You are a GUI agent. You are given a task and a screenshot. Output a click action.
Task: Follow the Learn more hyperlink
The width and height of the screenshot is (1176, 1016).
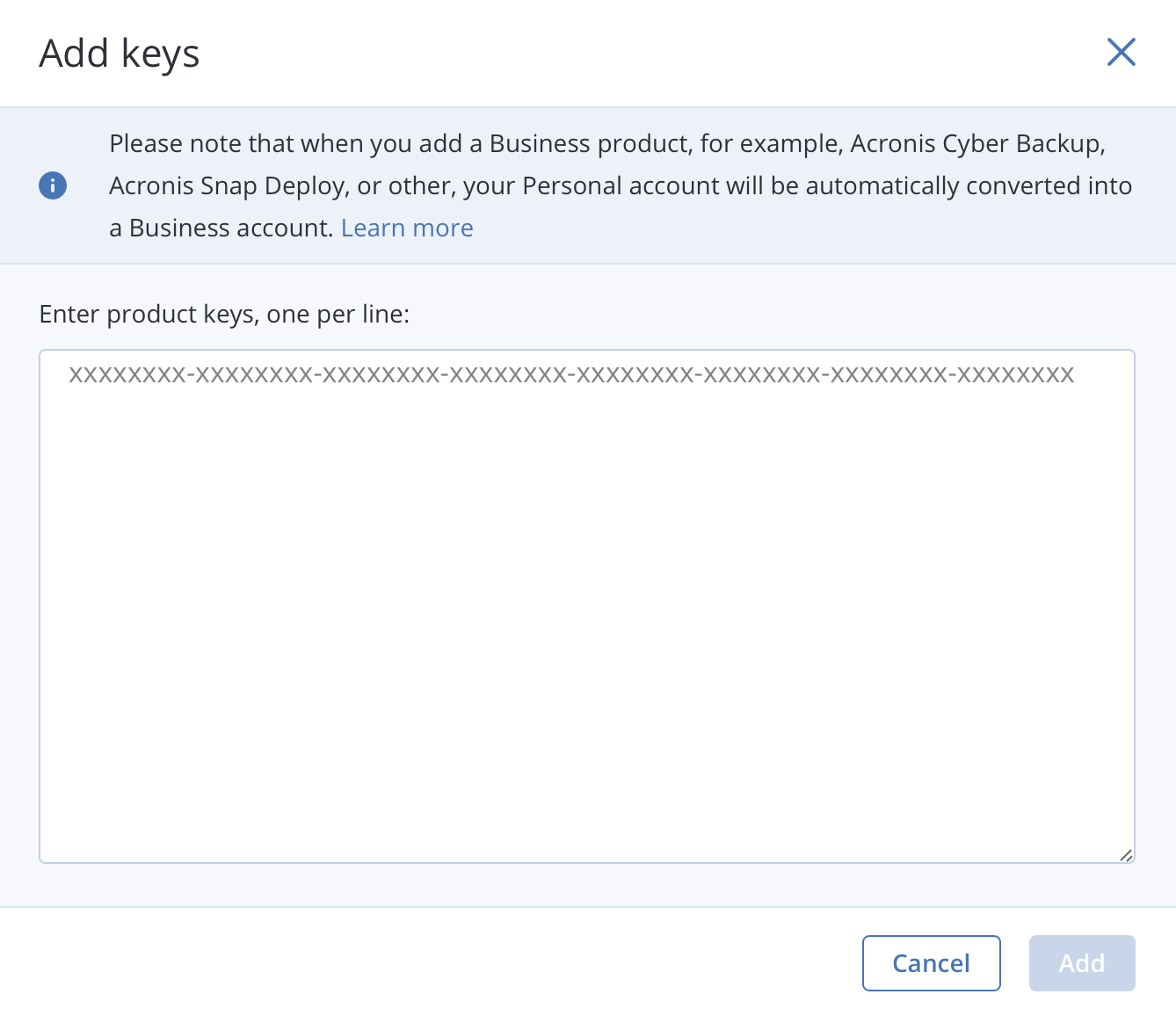click(407, 229)
